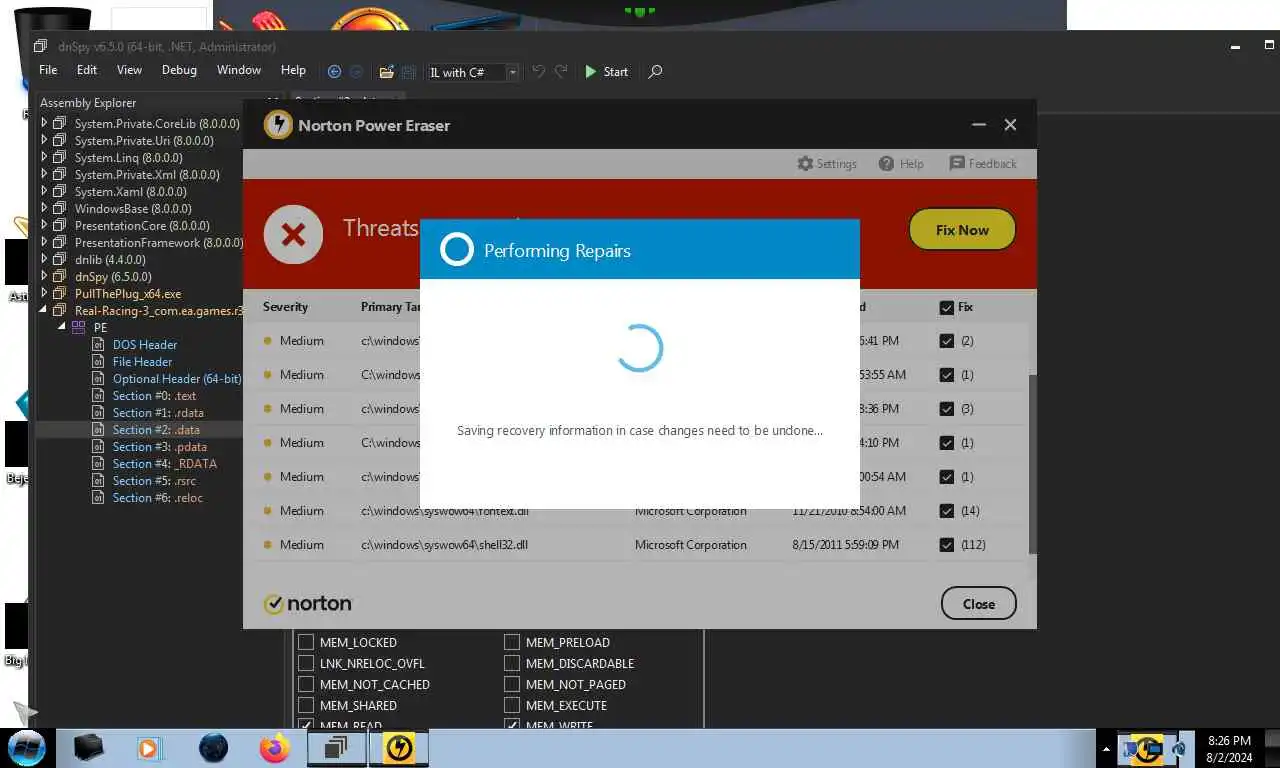Open the Windows Start orb
The image size is (1280, 768).
point(27,747)
